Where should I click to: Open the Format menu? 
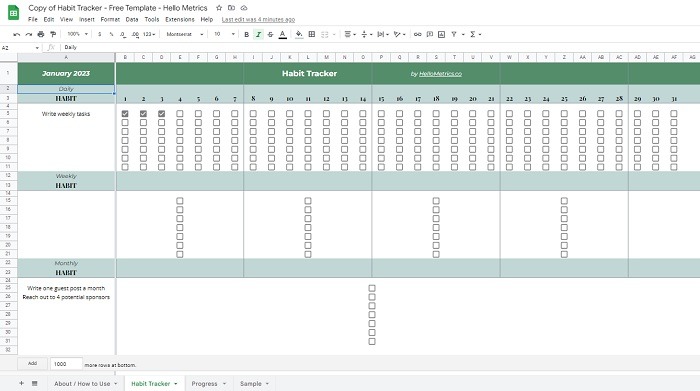point(110,20)
